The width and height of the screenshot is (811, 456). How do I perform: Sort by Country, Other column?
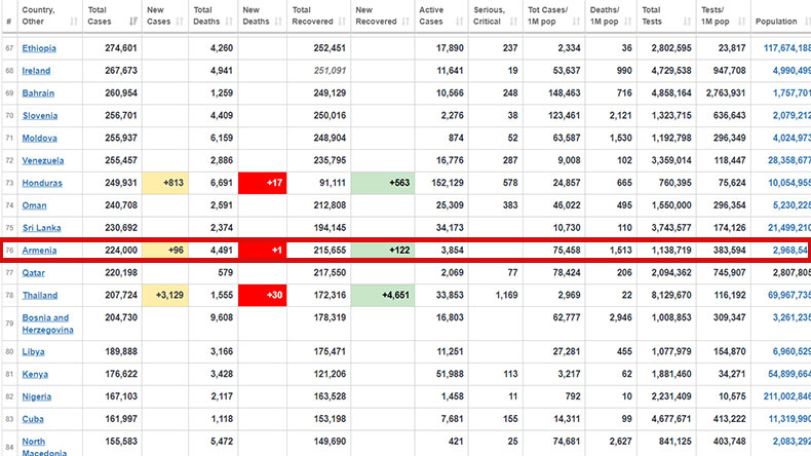click(50, 16)
